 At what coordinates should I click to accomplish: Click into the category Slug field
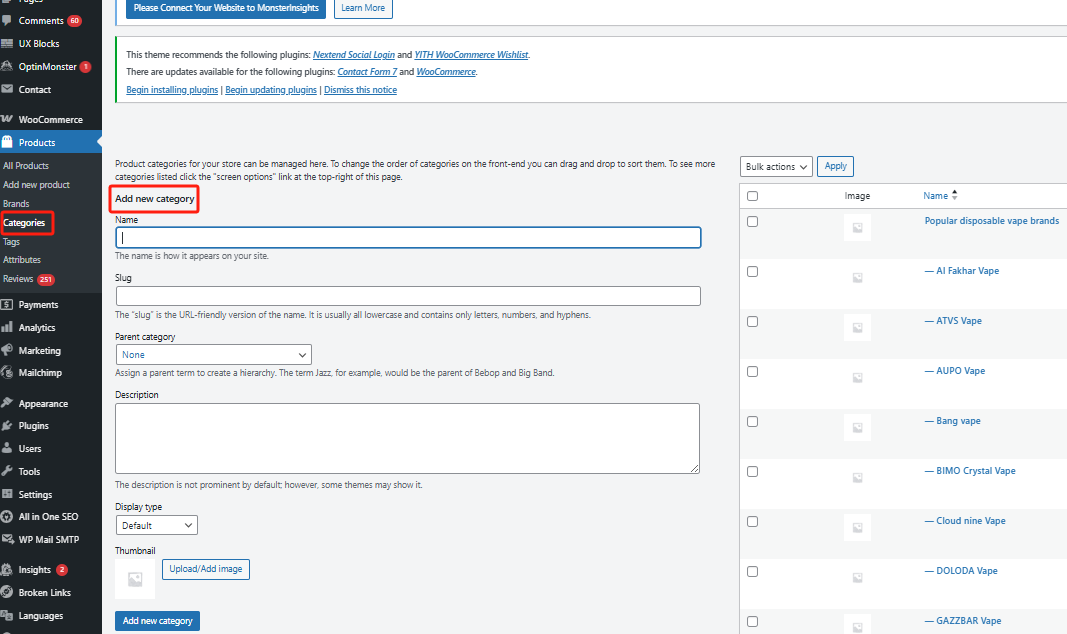(x=408, y=296)
